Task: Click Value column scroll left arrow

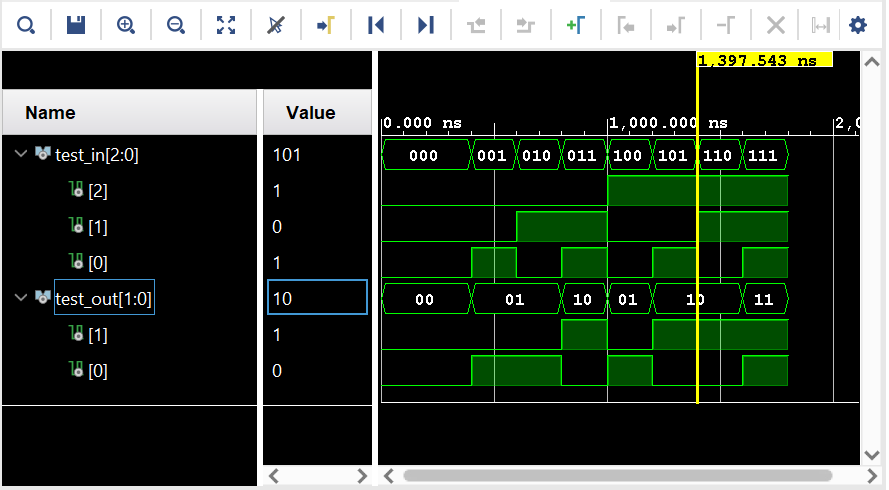Action: [274, 475]
